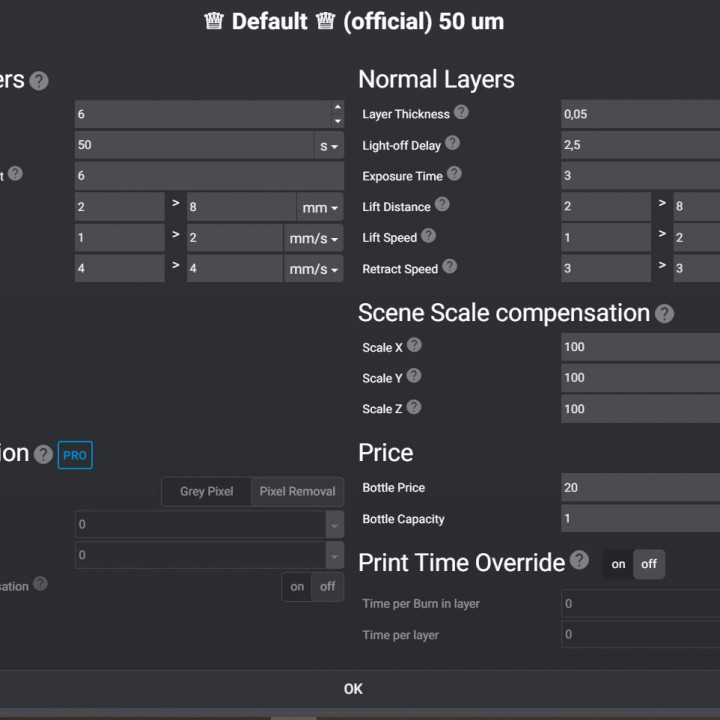Turn Print Time Override off
Screen dimensions: 720x720
(x=649, y=564)
